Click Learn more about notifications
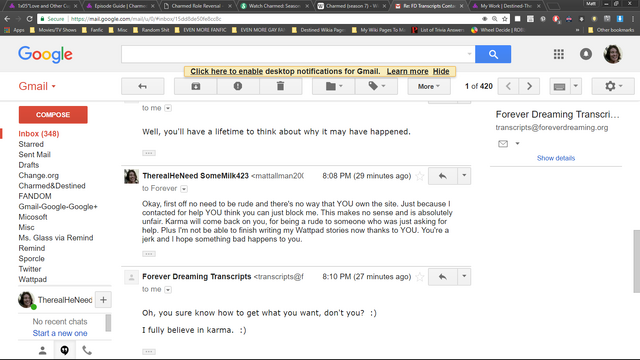Viewport: 640px width, 360px height. point(407,71)
